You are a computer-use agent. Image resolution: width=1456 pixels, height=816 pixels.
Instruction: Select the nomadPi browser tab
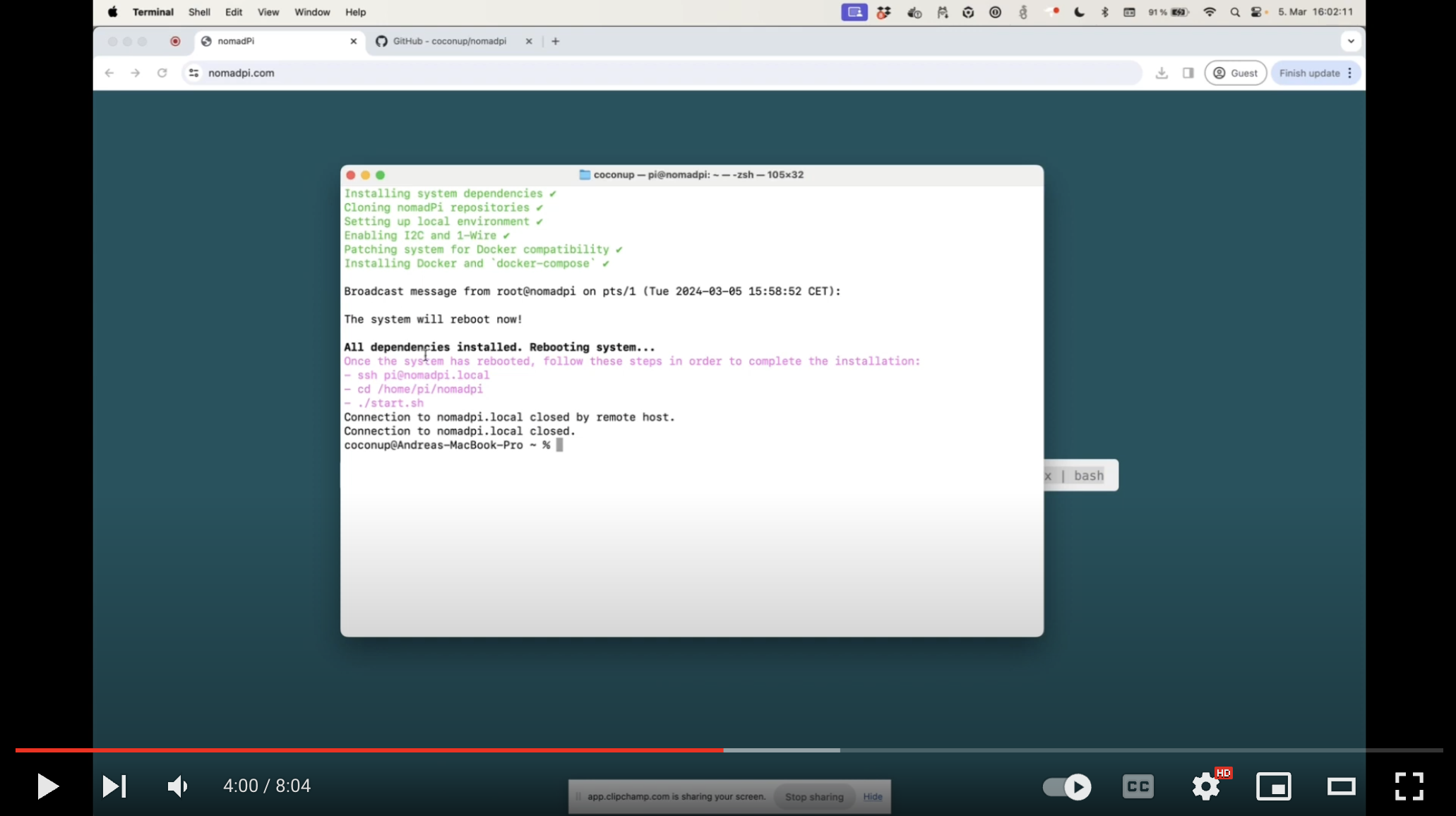[x=280, y=41]
